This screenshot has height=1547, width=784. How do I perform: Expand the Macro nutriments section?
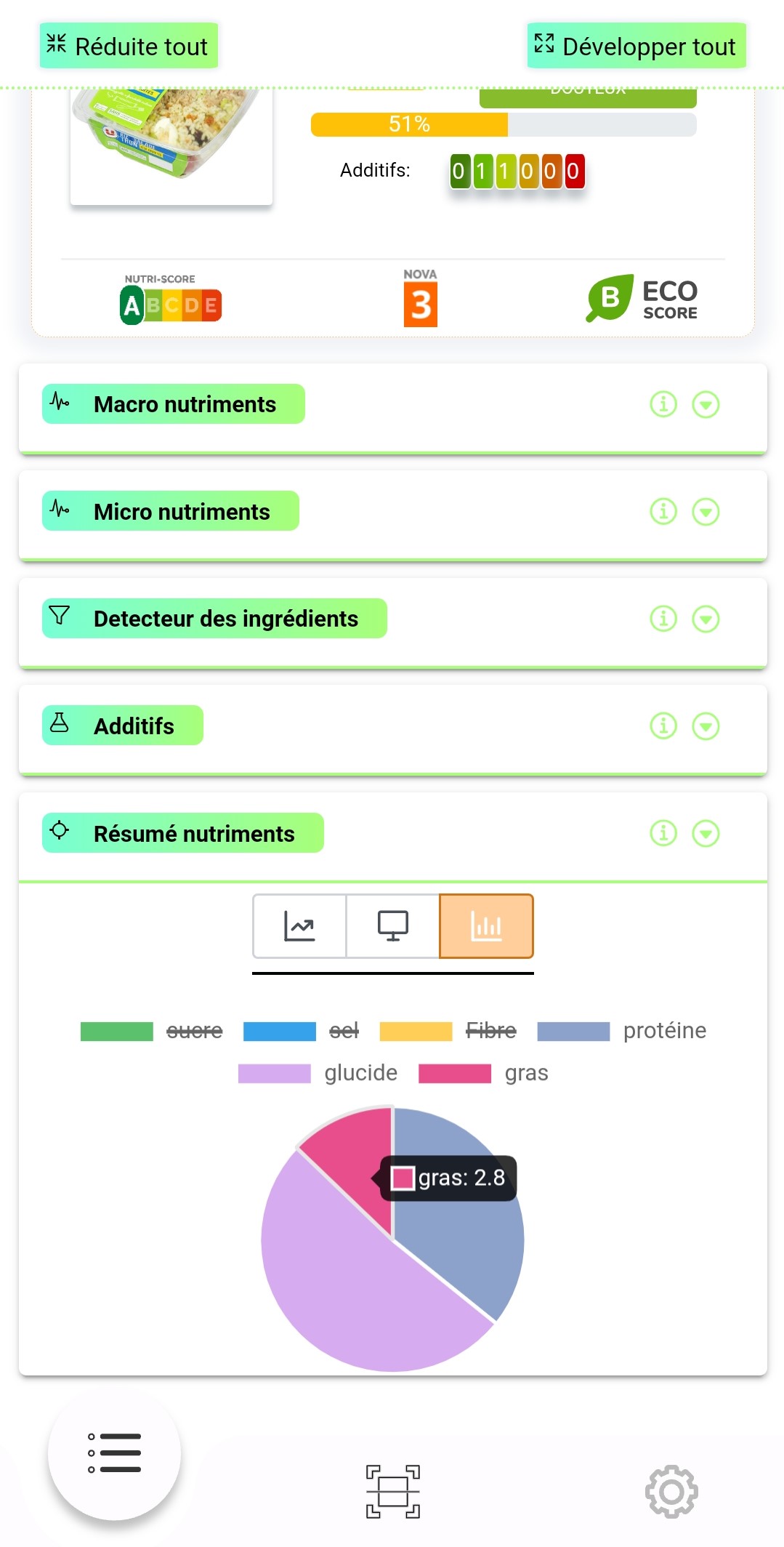(x=706, y=404)
